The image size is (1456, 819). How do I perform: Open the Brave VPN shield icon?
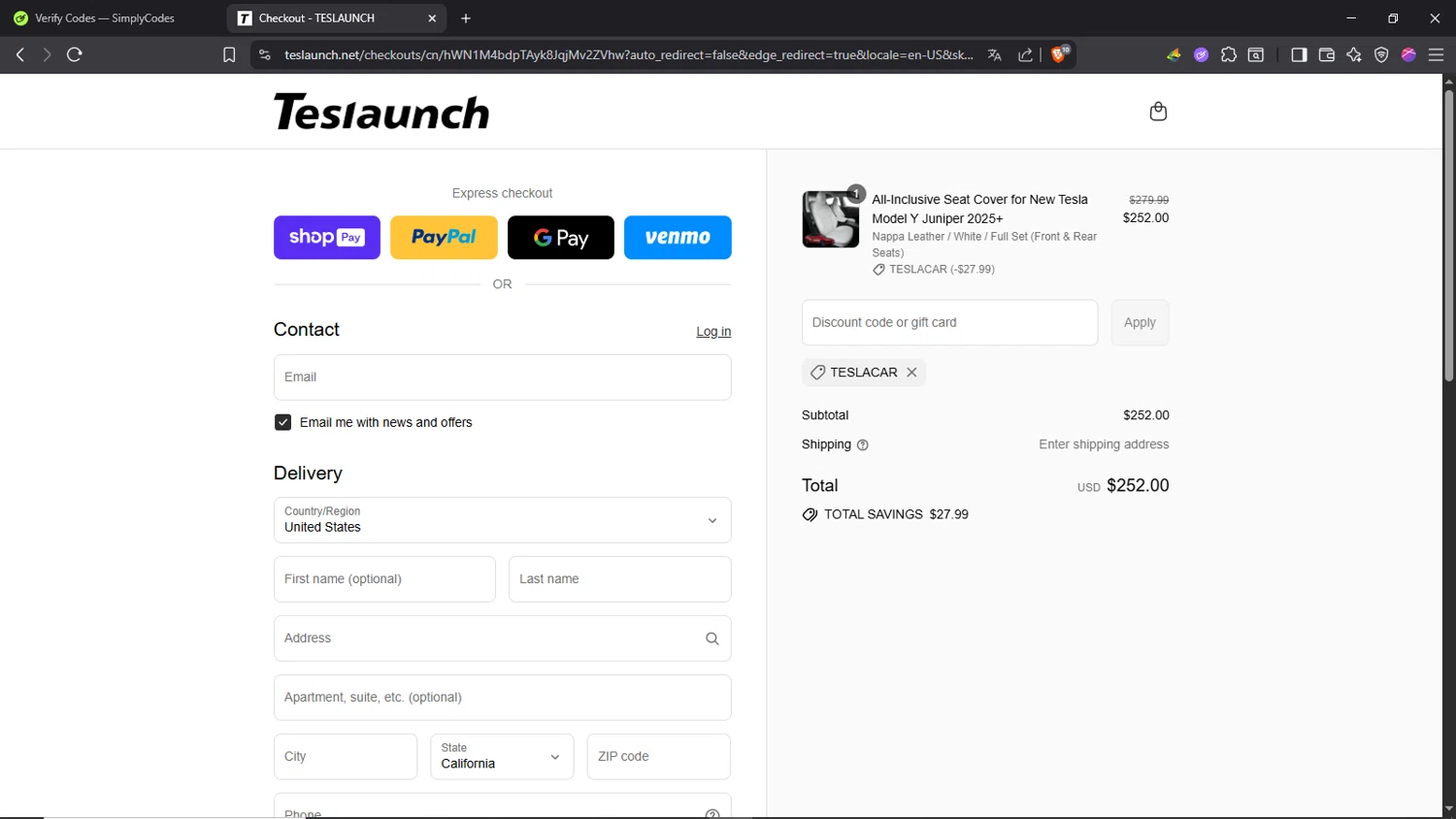(x=1381, y=55)
